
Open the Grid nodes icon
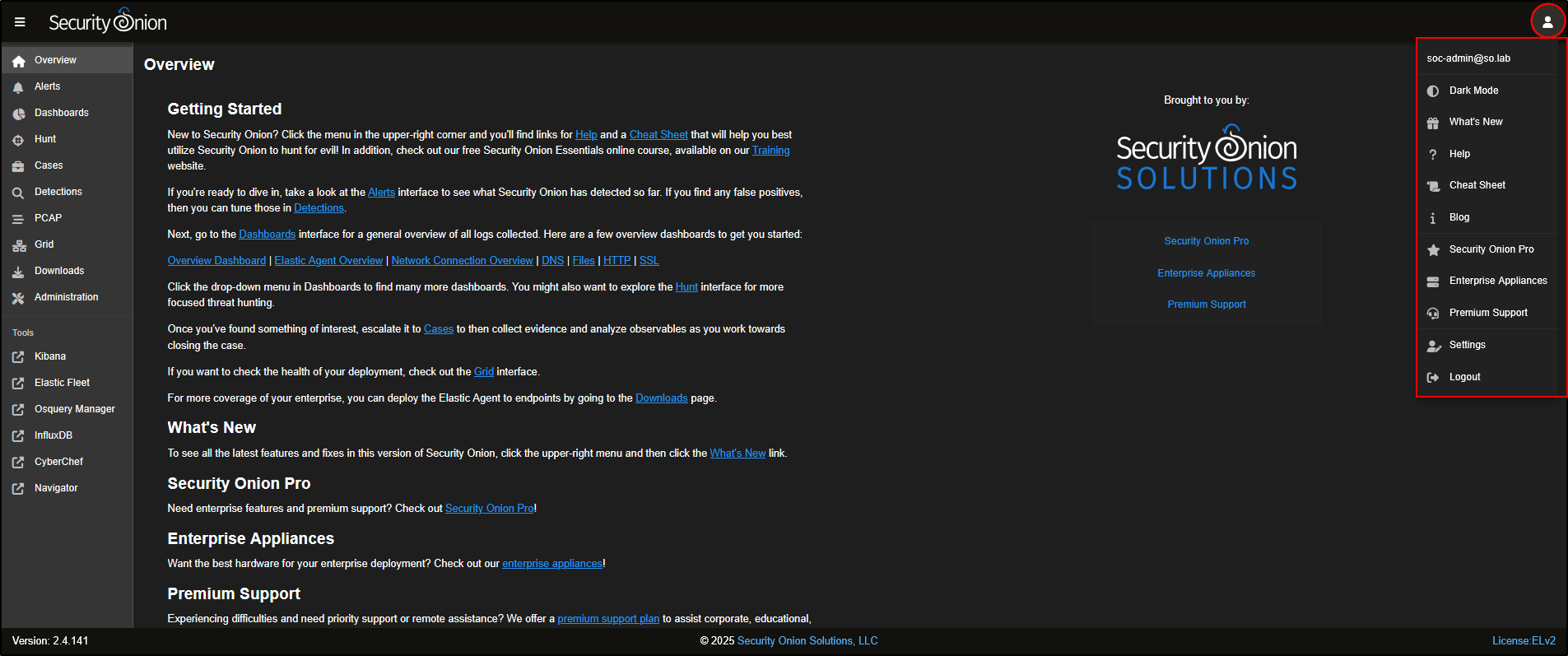pos(18,245)
